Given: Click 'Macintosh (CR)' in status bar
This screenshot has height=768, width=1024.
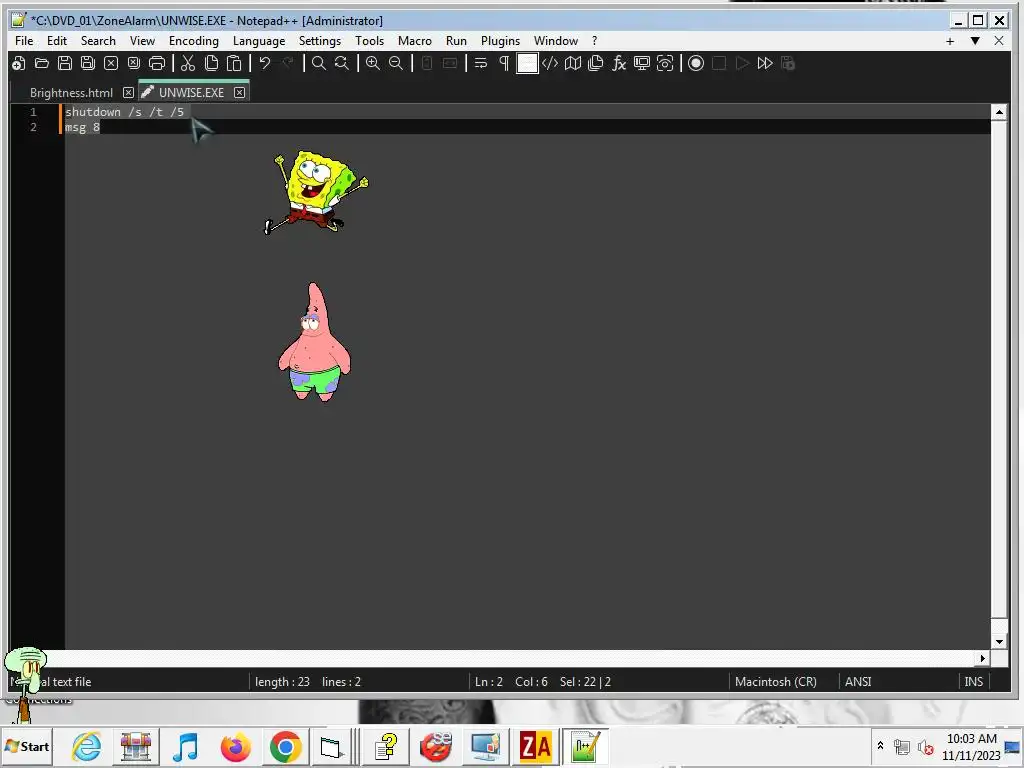Looking at the screenshot, I should pyautogui.click(x=776, y=682).
